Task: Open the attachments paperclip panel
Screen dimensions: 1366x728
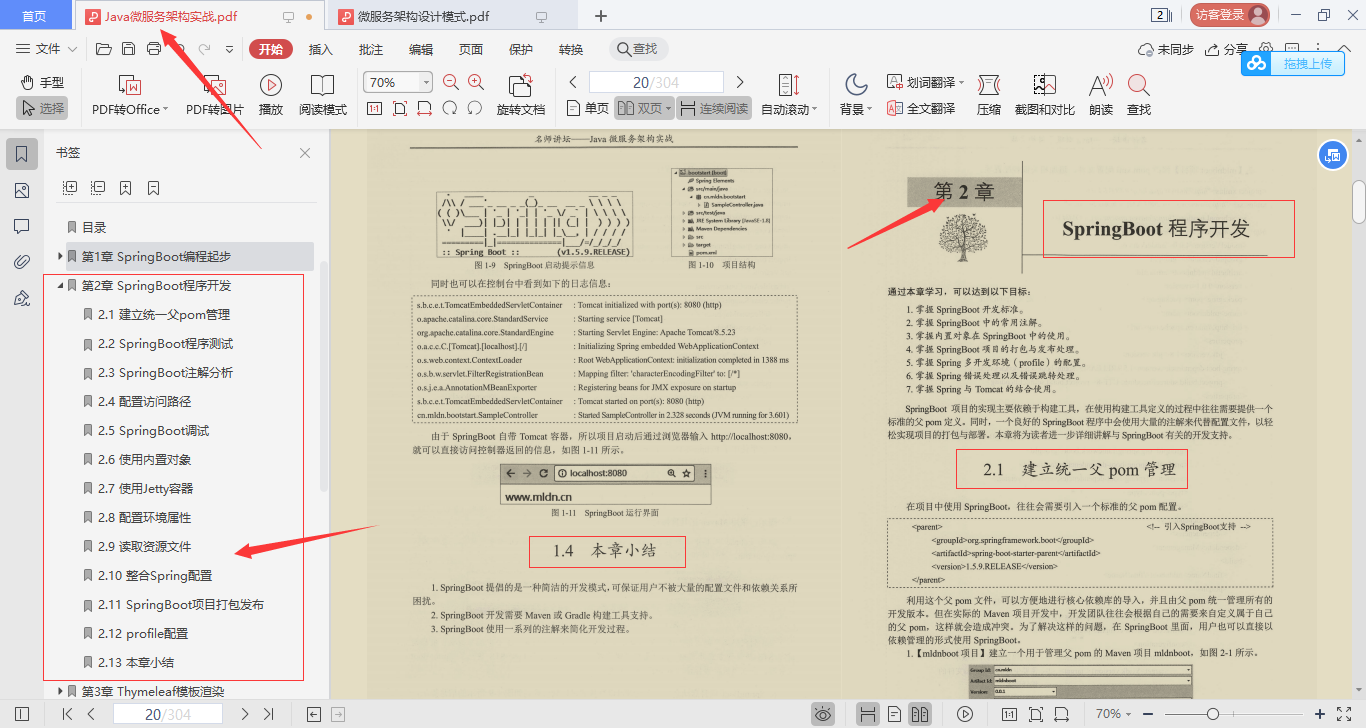Action: pyautogui.click(x=22, y=262)
